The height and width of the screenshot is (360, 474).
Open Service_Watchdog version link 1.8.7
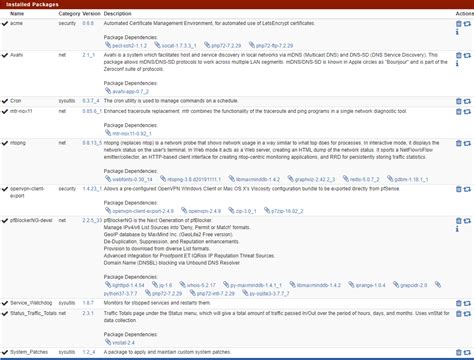88,303
